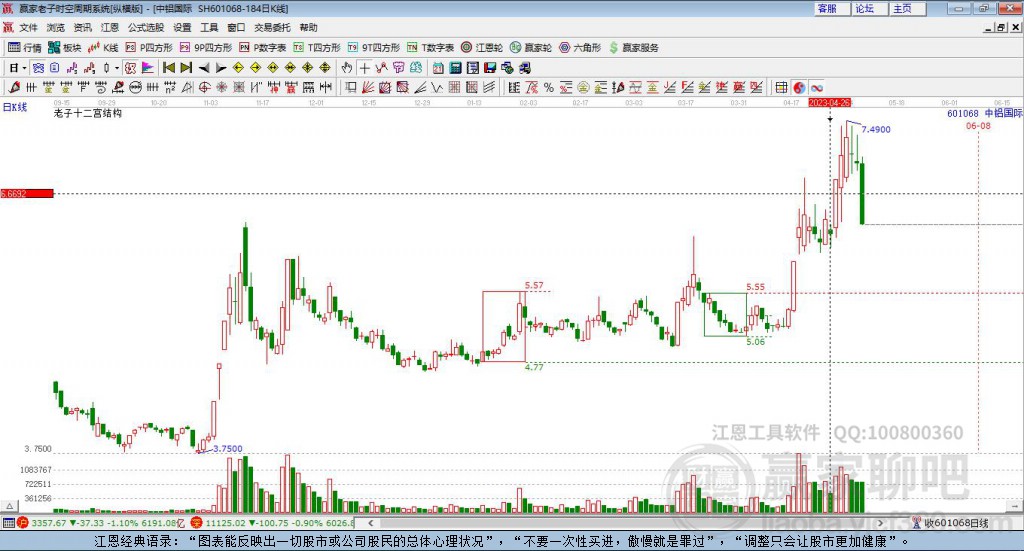The height and width of the screenshot is (551, 1024).
Task: Open the 设置 menu
Action: tap(182, 27)
